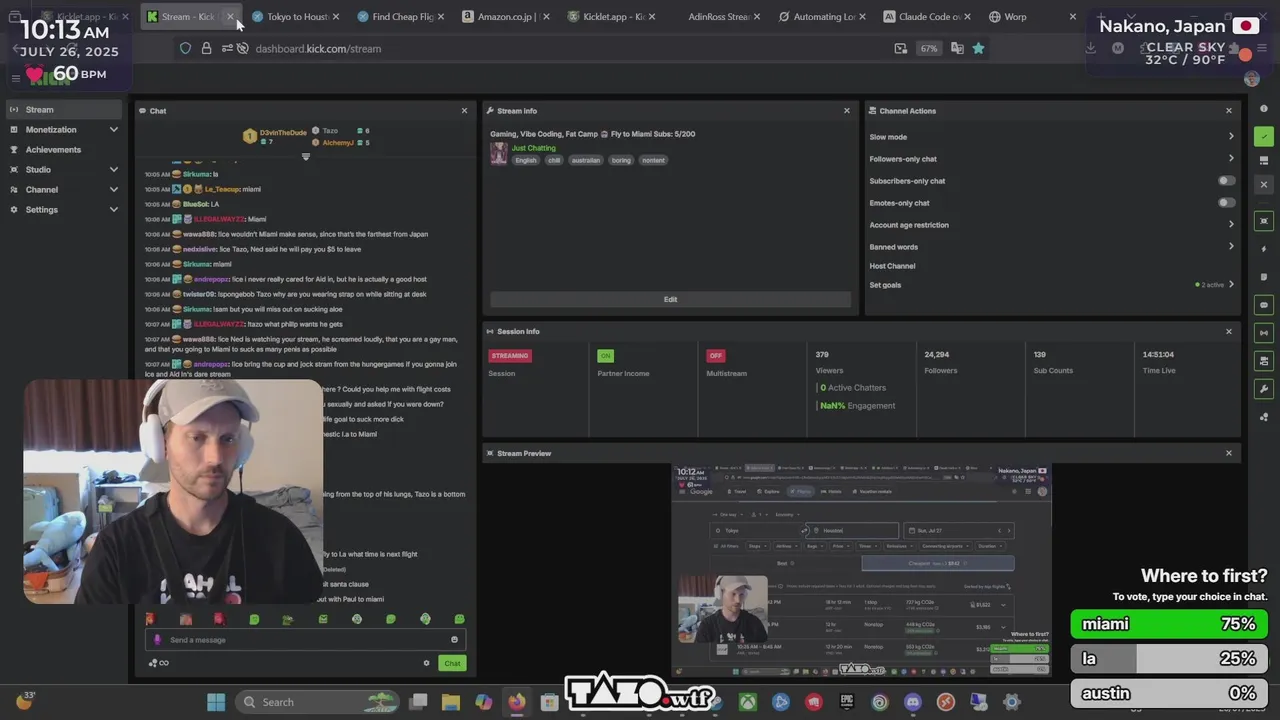Switch to the Amazon.co.jp browser tab
1280x720 pixels.
[508, 17]
